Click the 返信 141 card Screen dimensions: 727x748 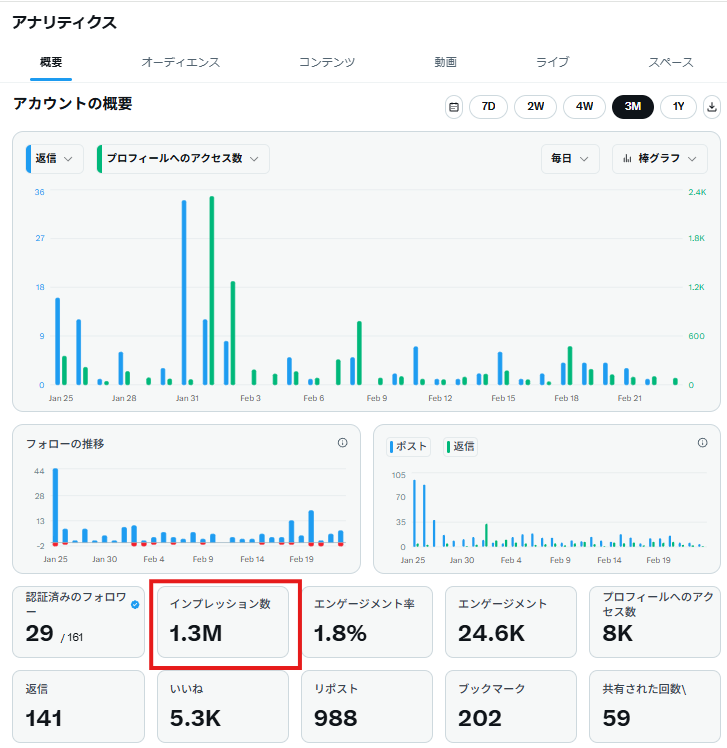pyautogui.click(x=78, y=706)
